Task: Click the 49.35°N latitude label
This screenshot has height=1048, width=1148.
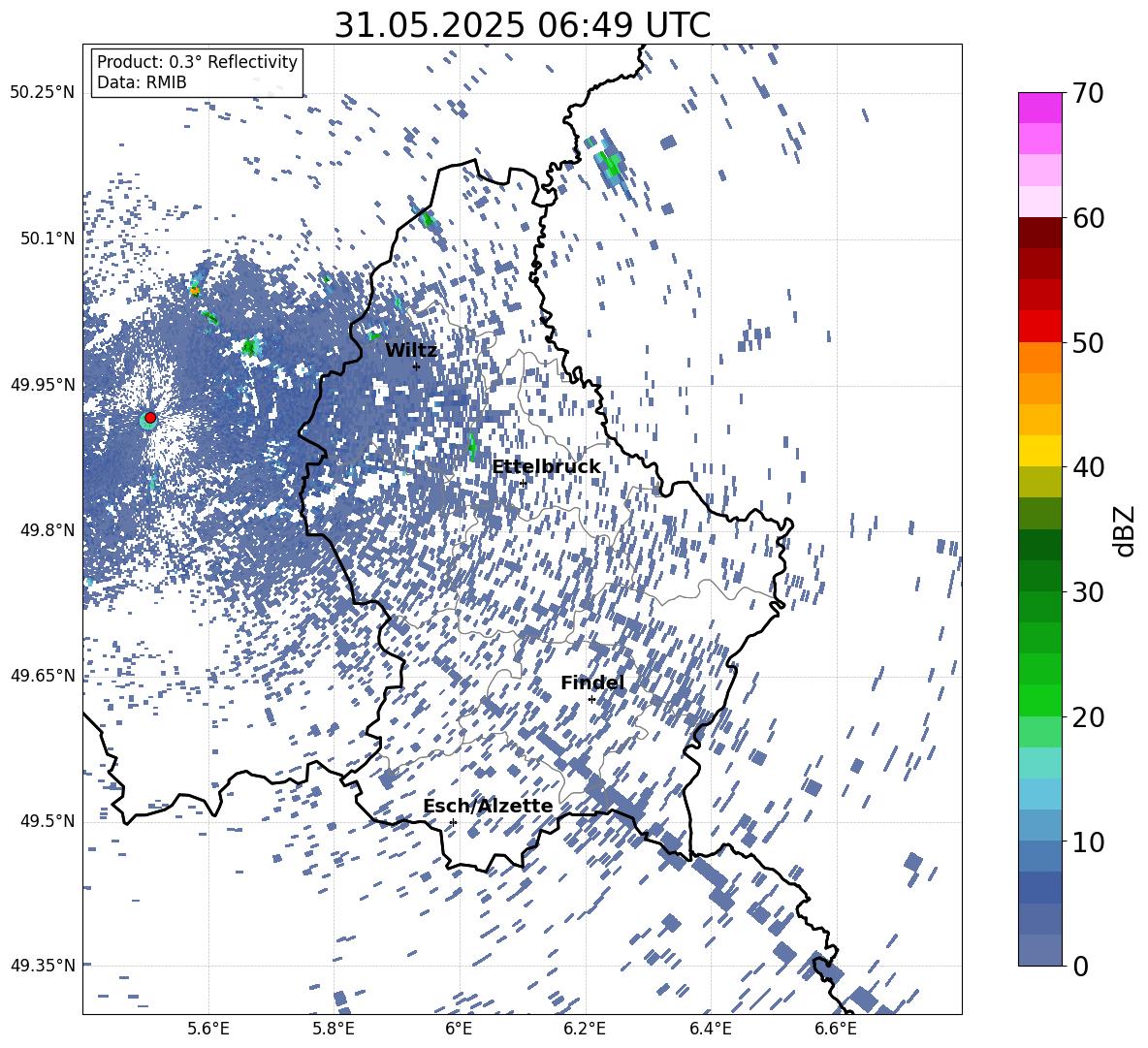Action: click(43, 966)
